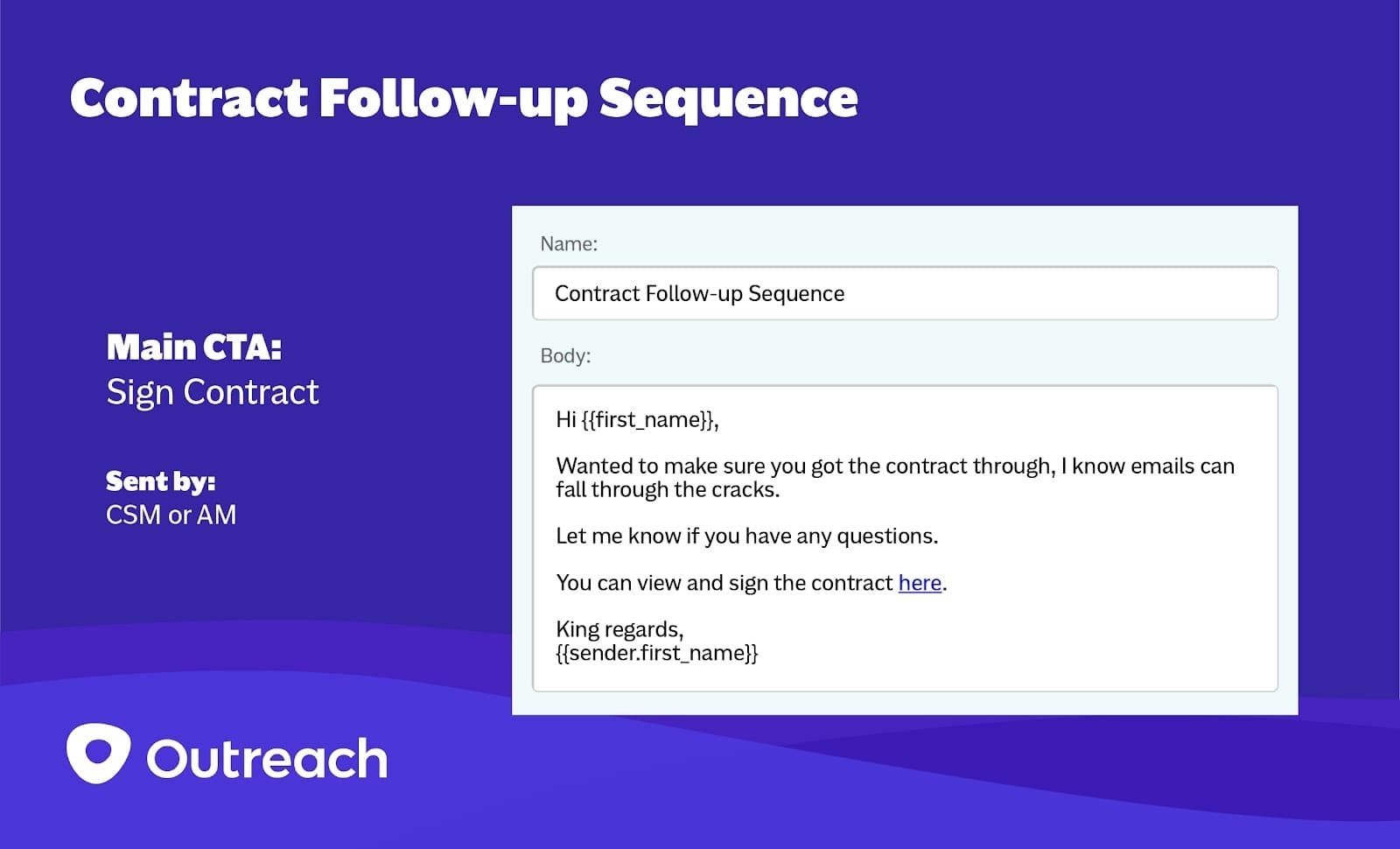Select the "Sign Contract" text
This screenshot has height=849, width=1400.
click(x=213, y=392)
